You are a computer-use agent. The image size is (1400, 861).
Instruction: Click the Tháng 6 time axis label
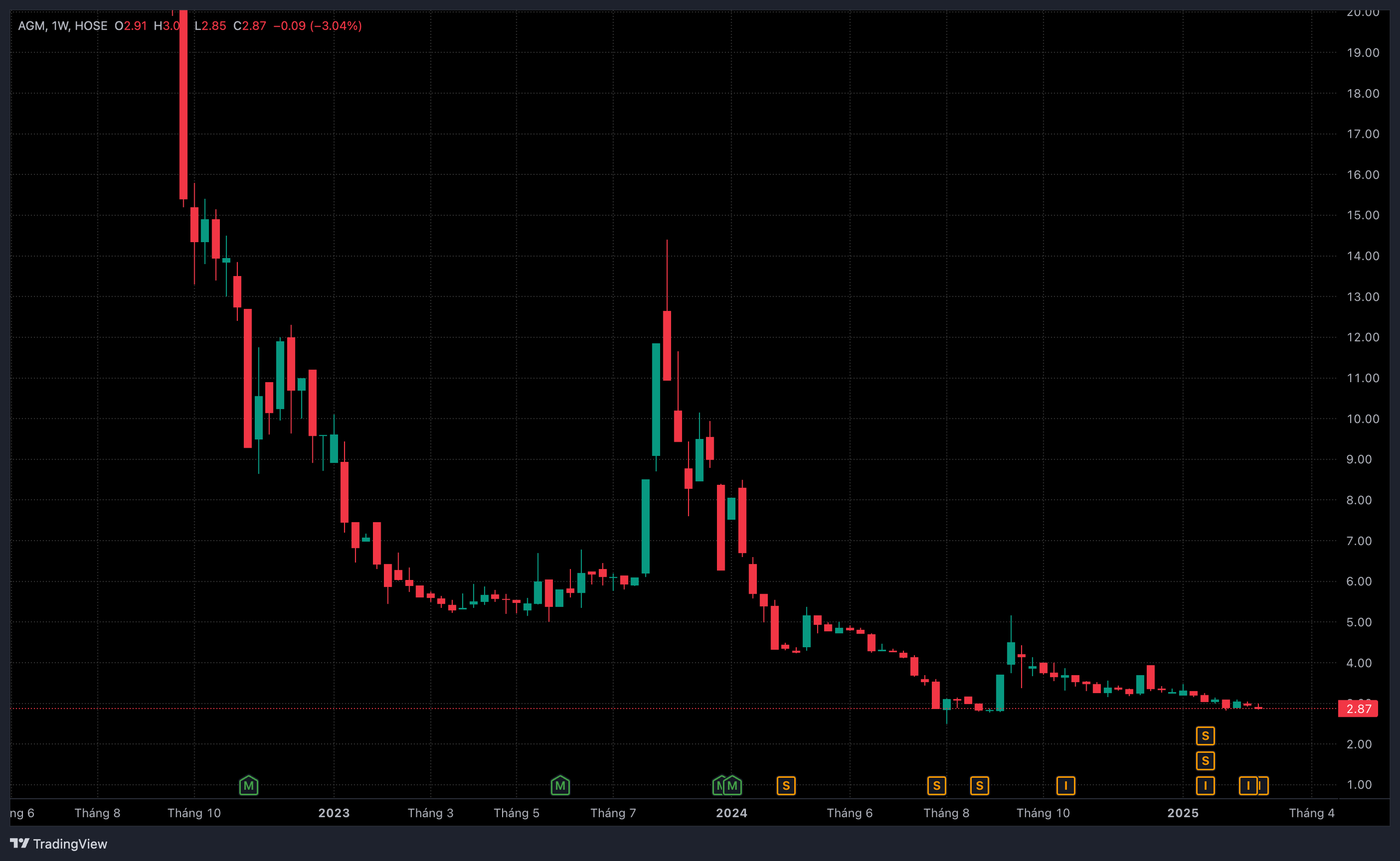849,812
